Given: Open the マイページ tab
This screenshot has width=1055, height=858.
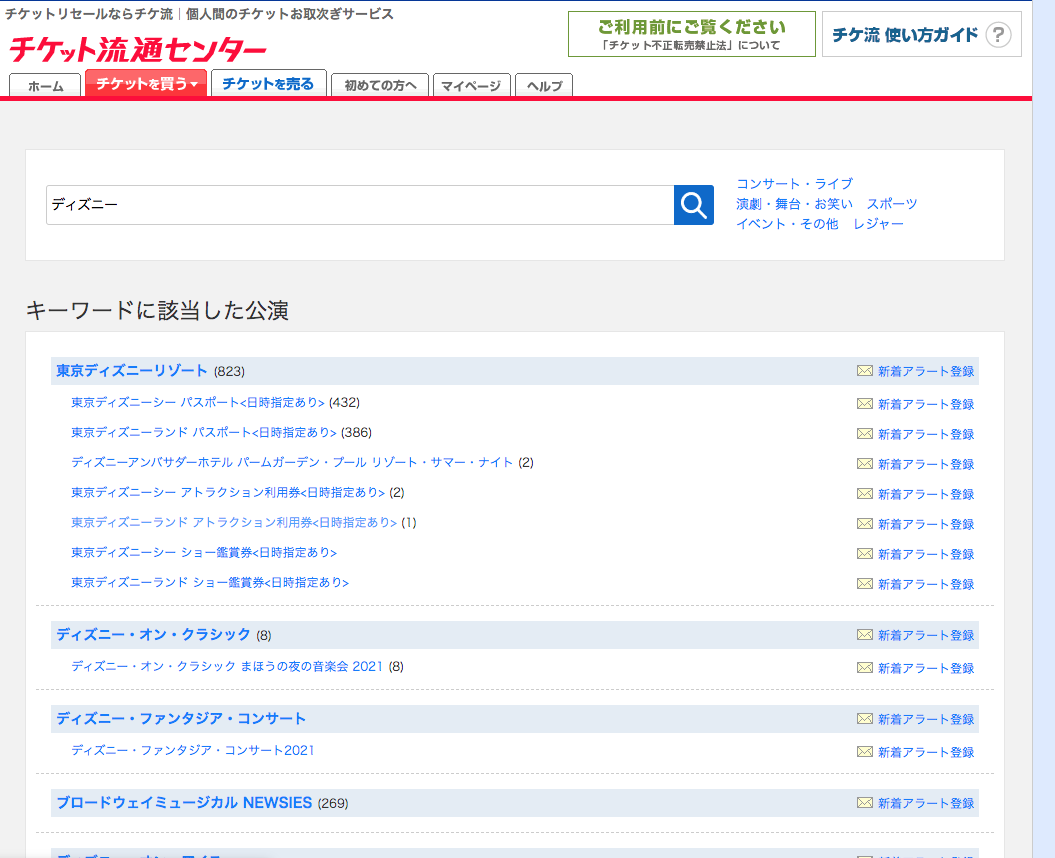Looking at the screenshot, I should [472, 85].
